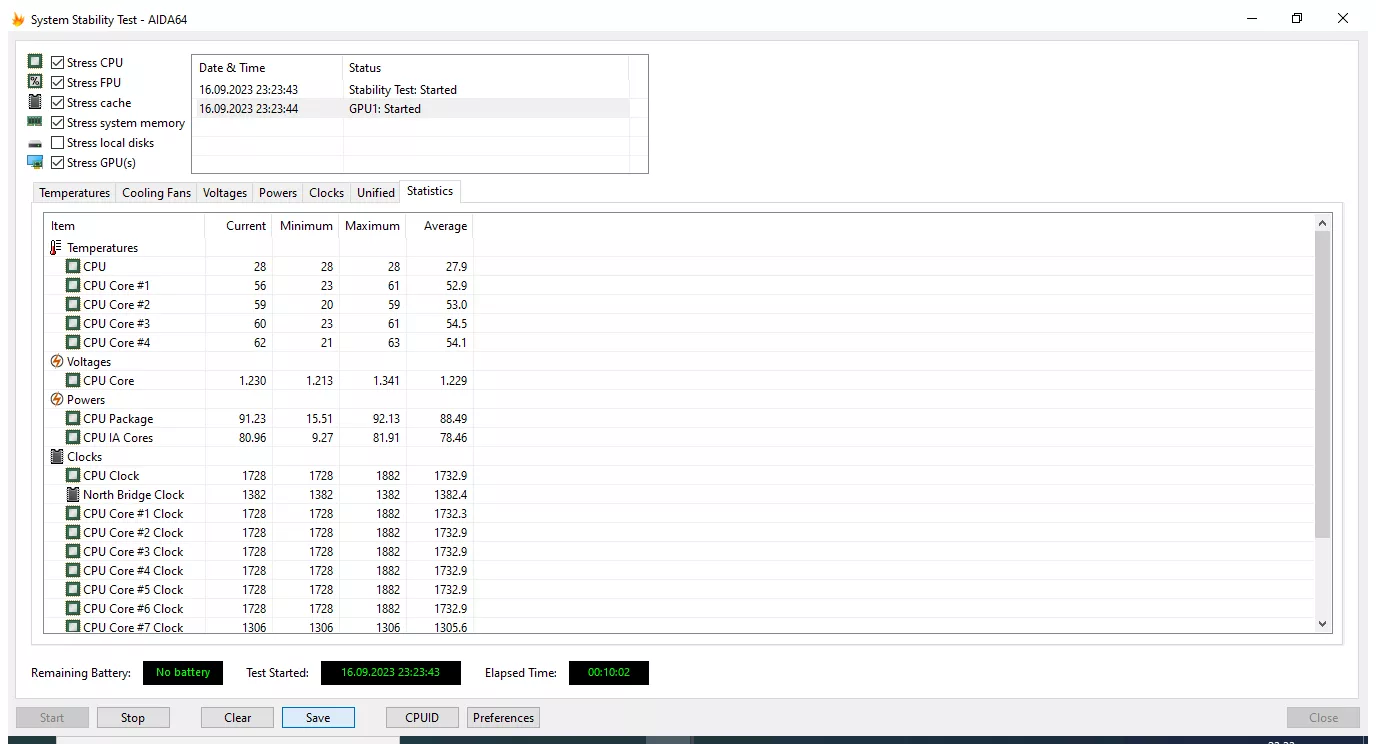Click the icon beside CPU Core #1 temperature
1376x744 pixels.
click(73, 285)
